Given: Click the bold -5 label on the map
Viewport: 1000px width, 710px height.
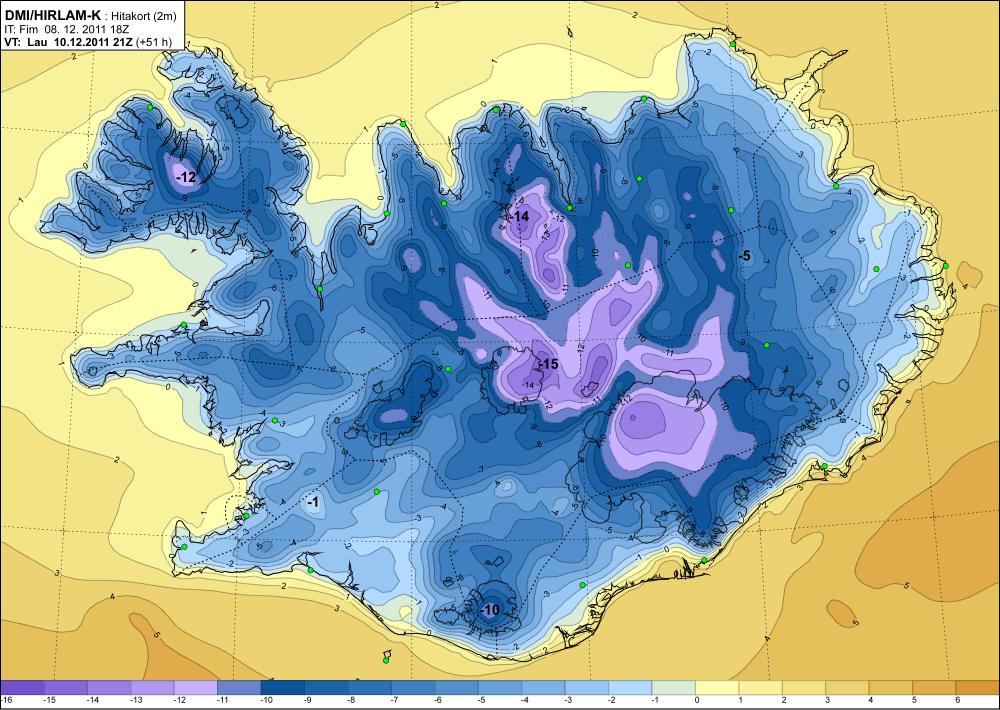Looking at the screenshot, I should [744, 256].
